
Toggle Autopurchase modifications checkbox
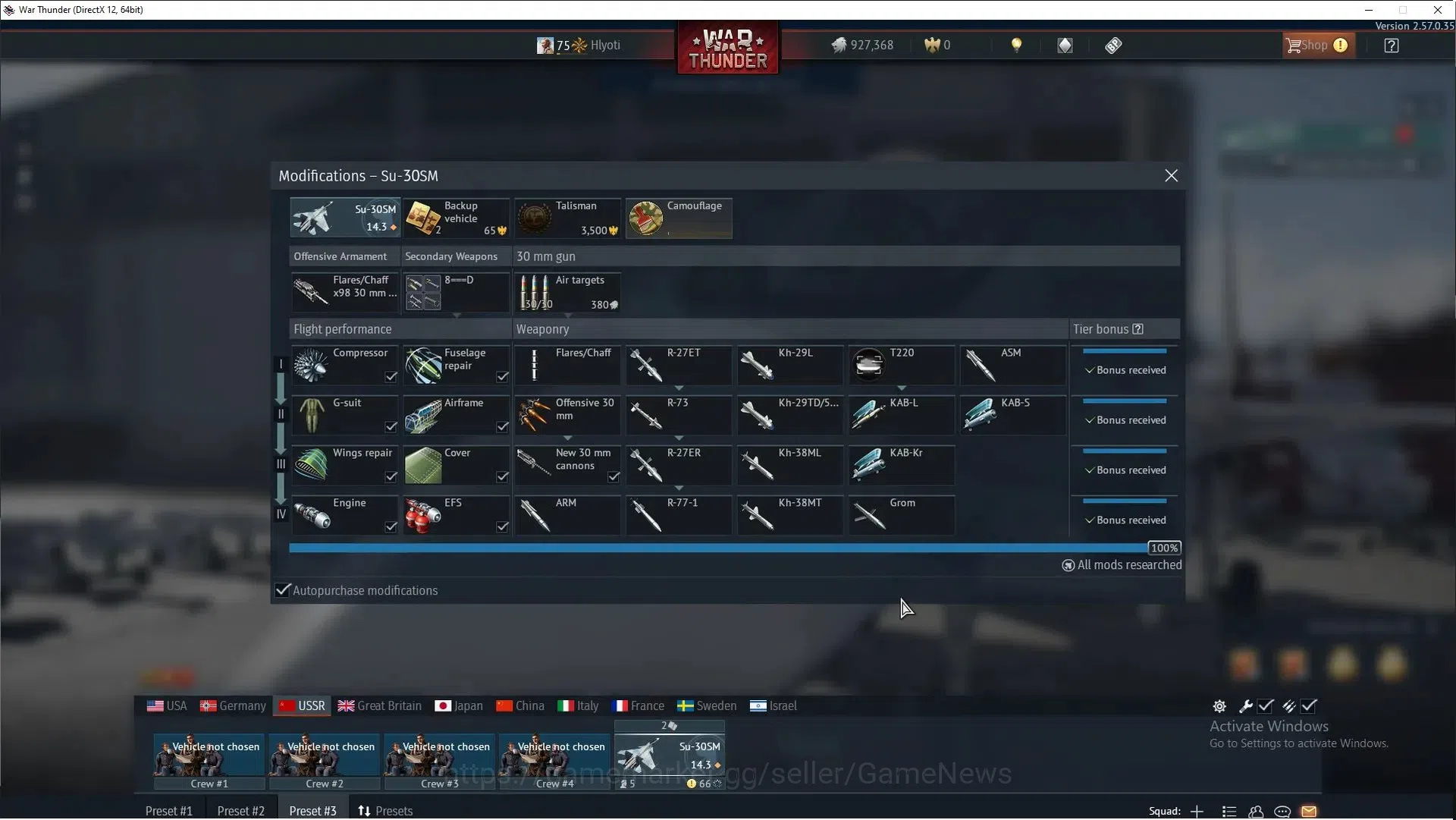(x=283, y=590)
